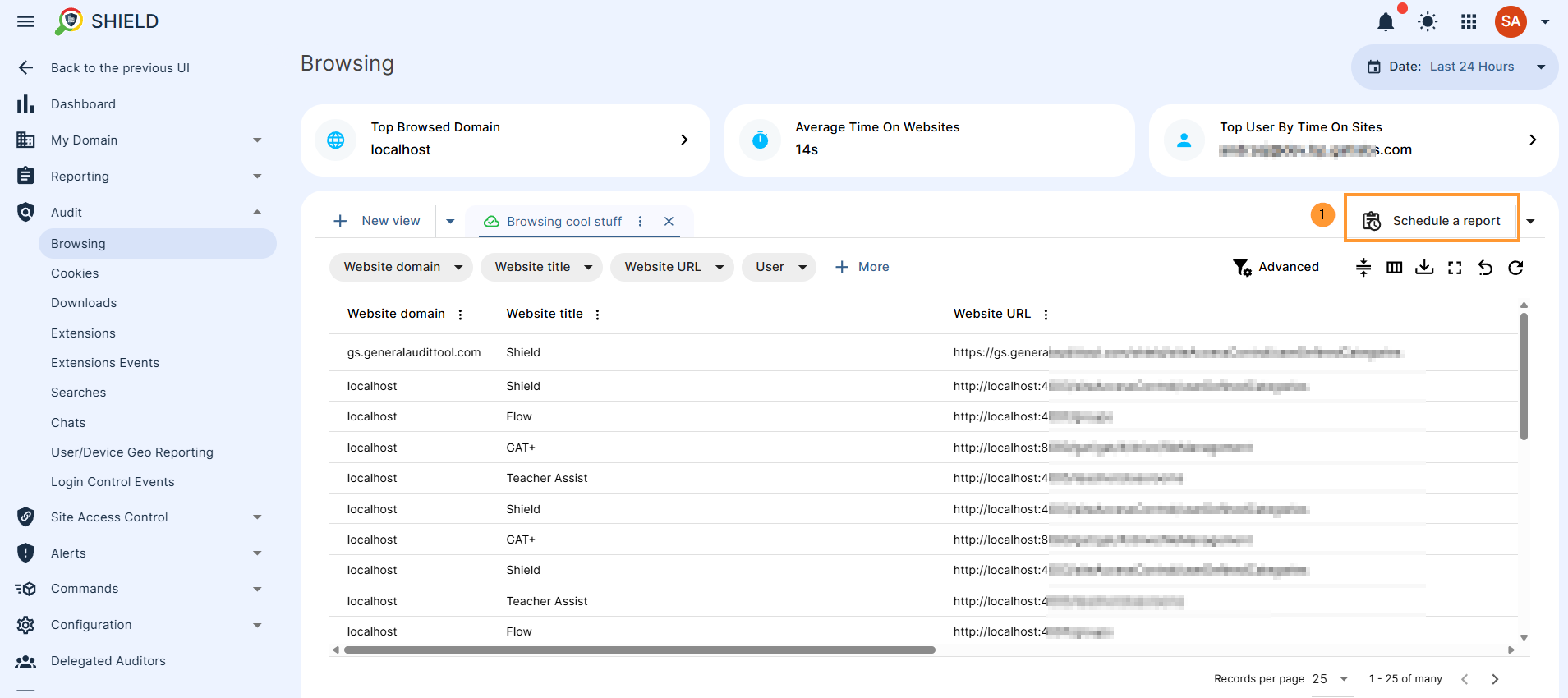Click the gs.generalaudittool.com domain cell

(x=414, y=353)
